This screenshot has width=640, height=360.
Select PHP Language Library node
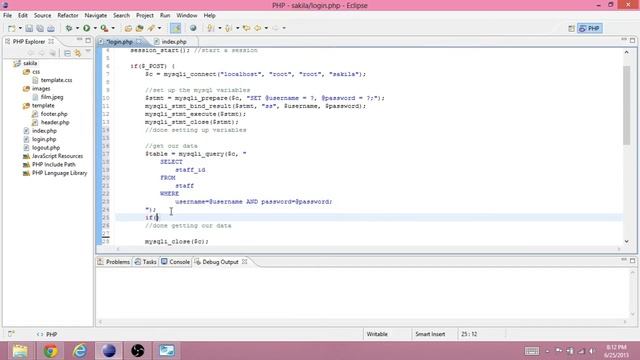click(59, 173)
